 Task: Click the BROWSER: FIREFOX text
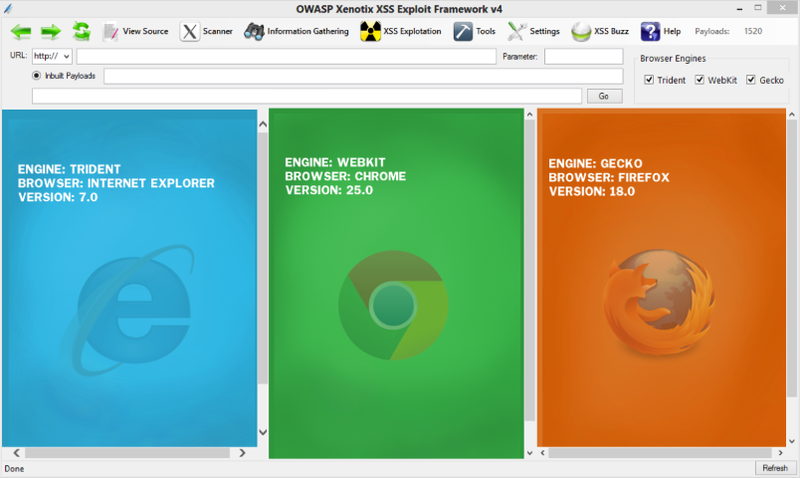point(609,178)
